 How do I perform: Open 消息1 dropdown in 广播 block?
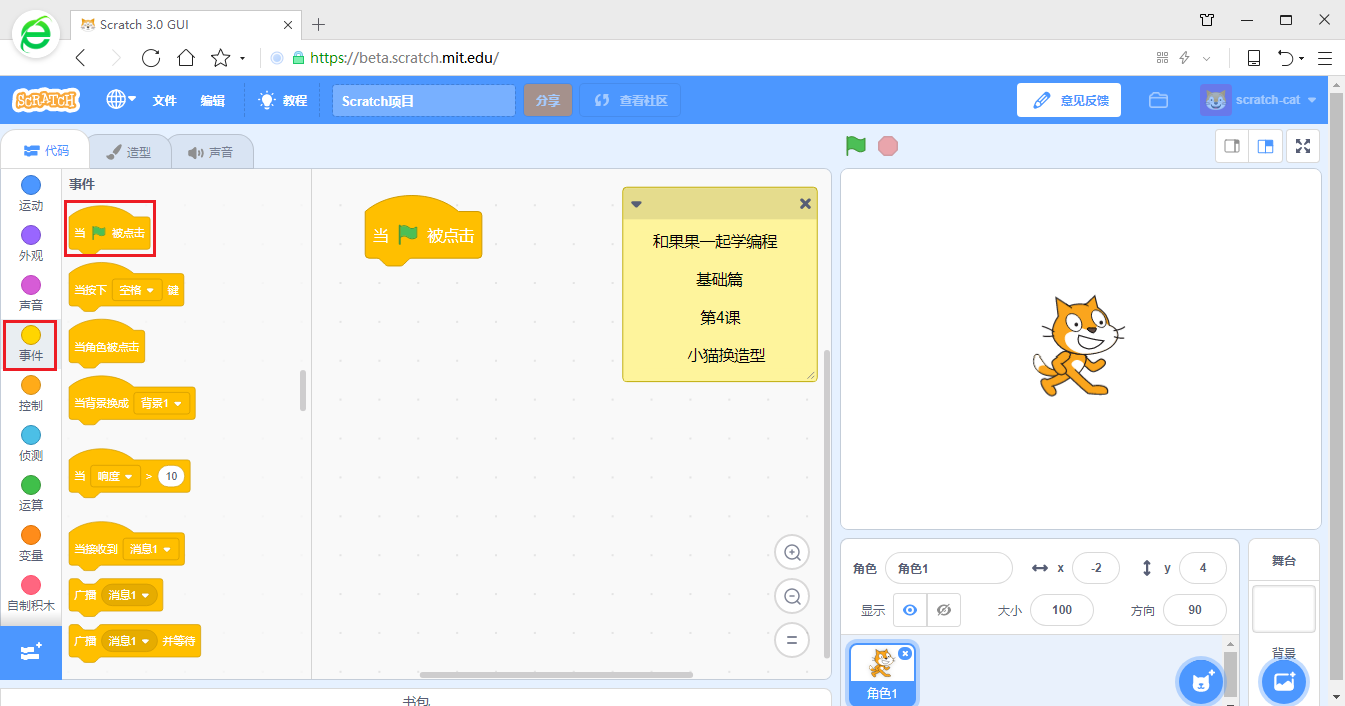tap(129, 595)
